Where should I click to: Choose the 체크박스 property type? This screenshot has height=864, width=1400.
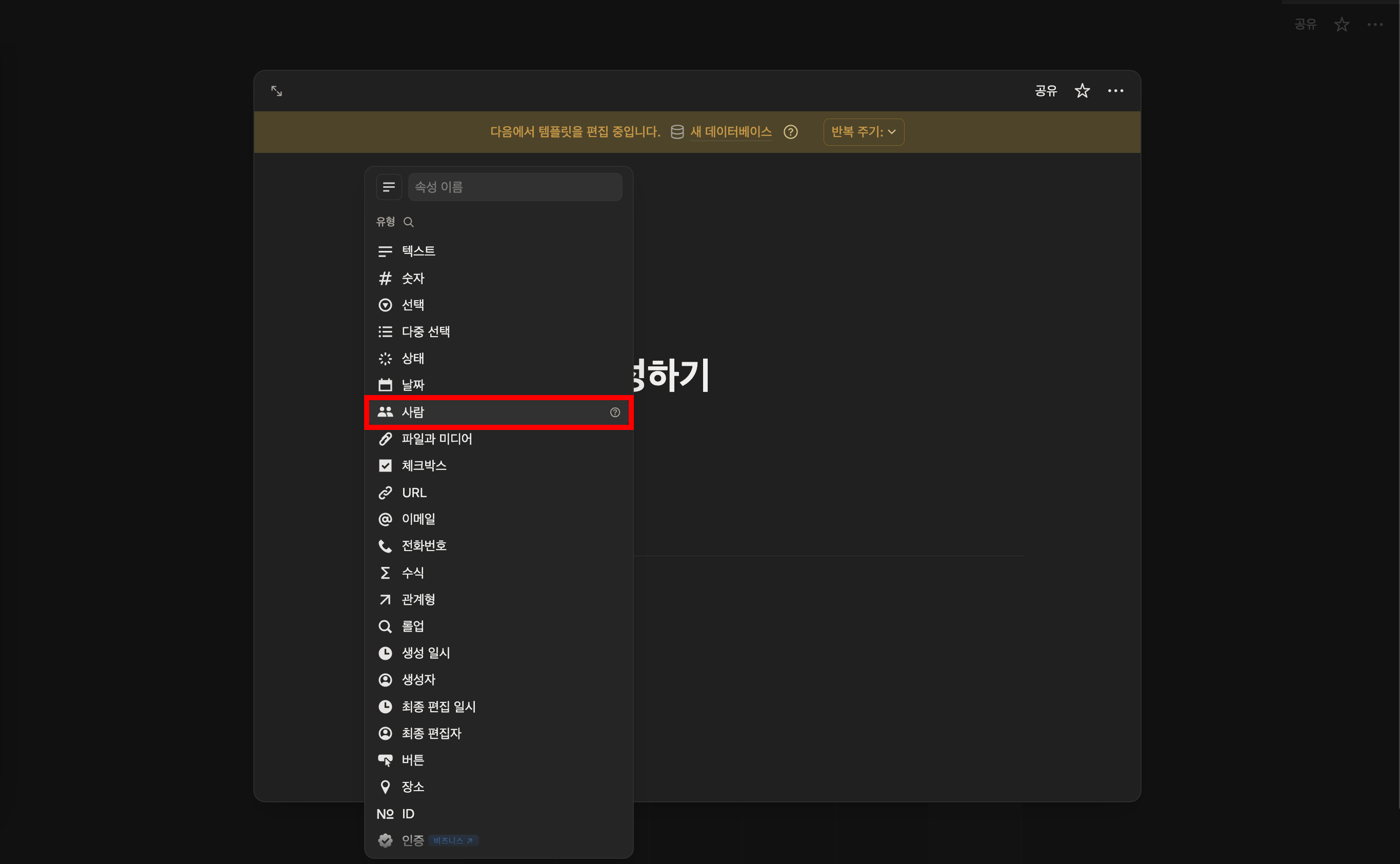[x=424, y=466]
